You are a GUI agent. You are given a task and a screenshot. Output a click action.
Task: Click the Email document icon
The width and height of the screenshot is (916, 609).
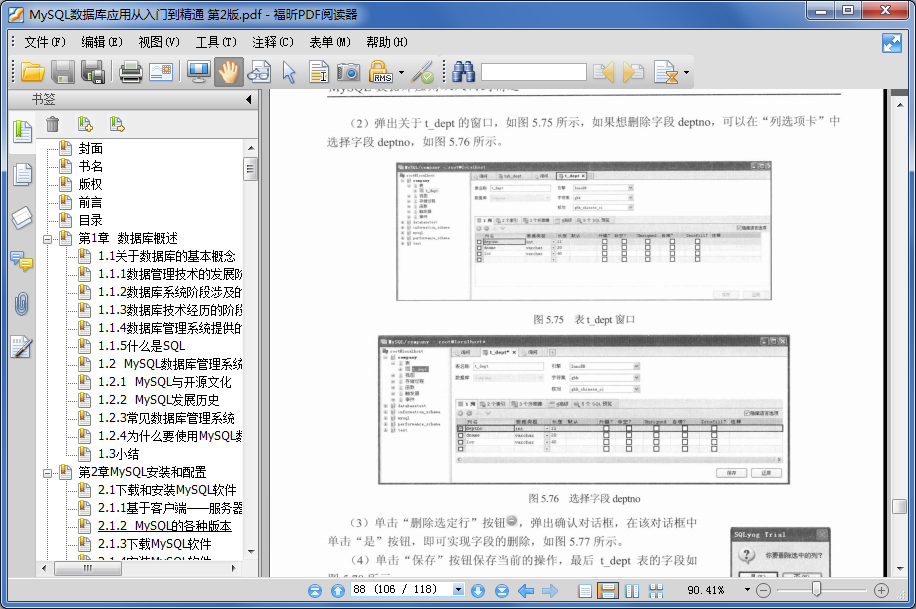coord(161,72)
